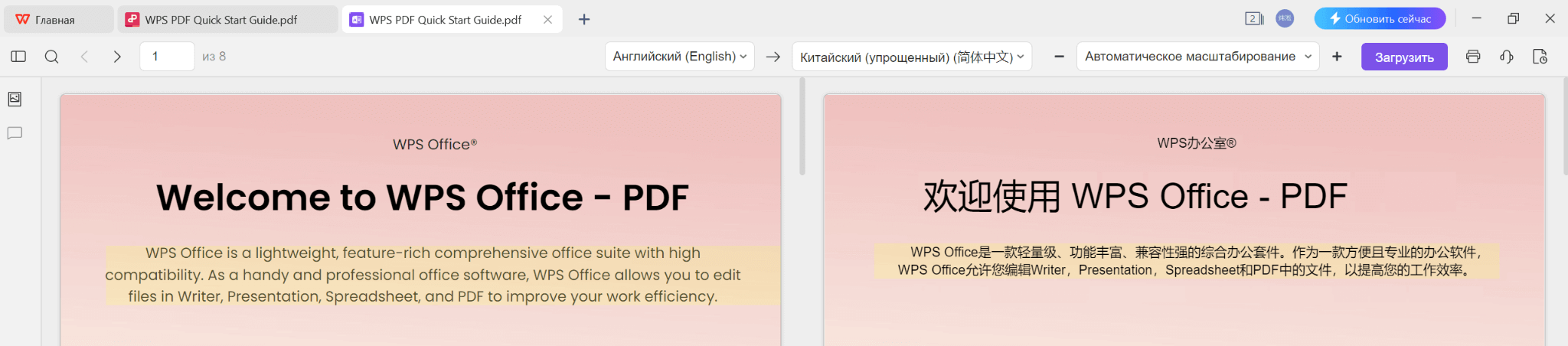Click the purple Загрузить button
The width and height of the screenshot is (1568, 346).
tap(1403, 57)
